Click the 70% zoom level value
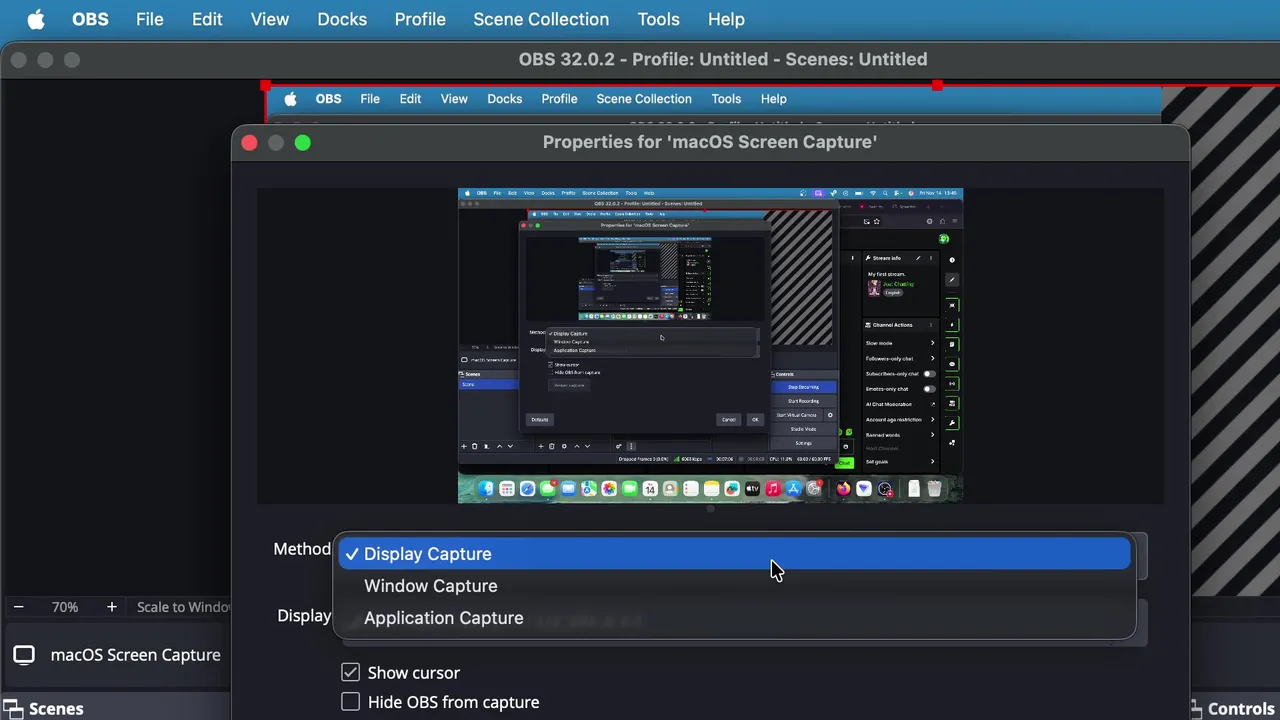This screenshot has width=1280, height=720. [x=65, y=607]
